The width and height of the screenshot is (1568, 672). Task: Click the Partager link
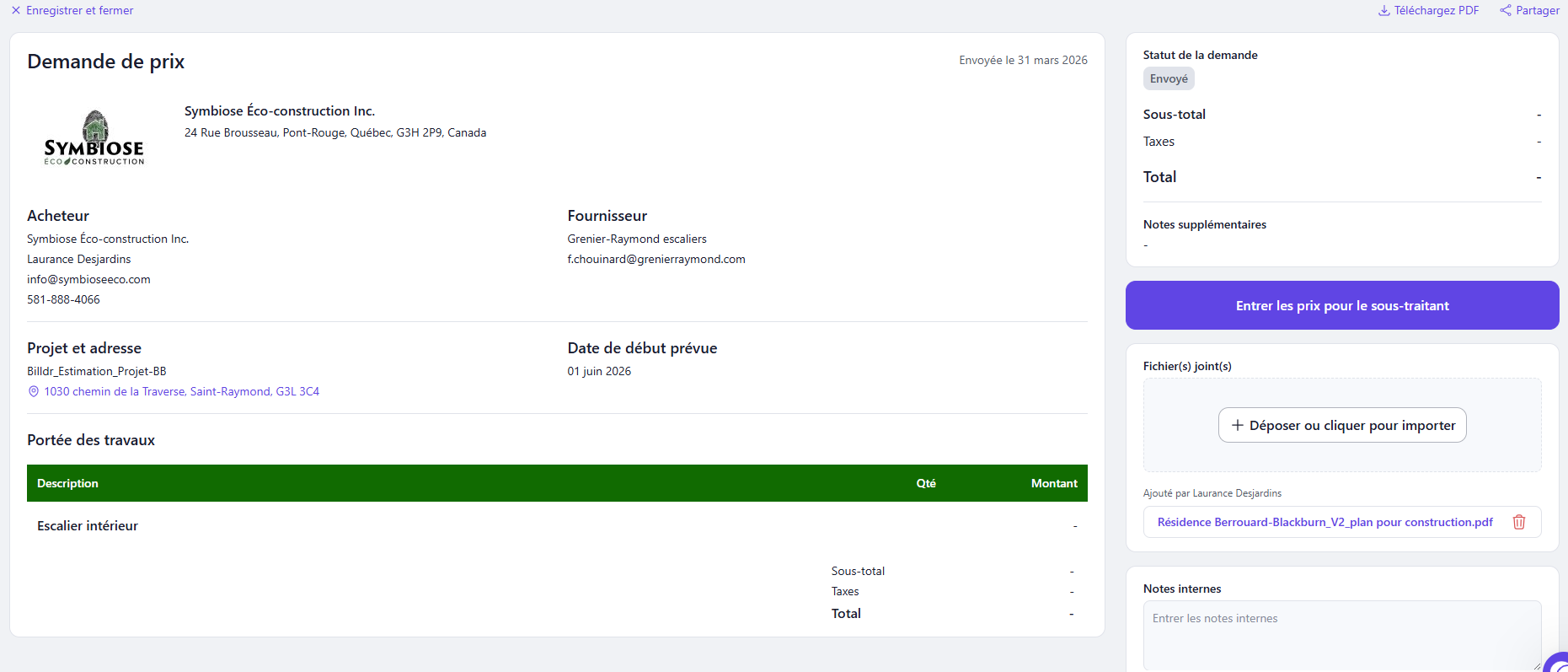tap(1538, 10)
